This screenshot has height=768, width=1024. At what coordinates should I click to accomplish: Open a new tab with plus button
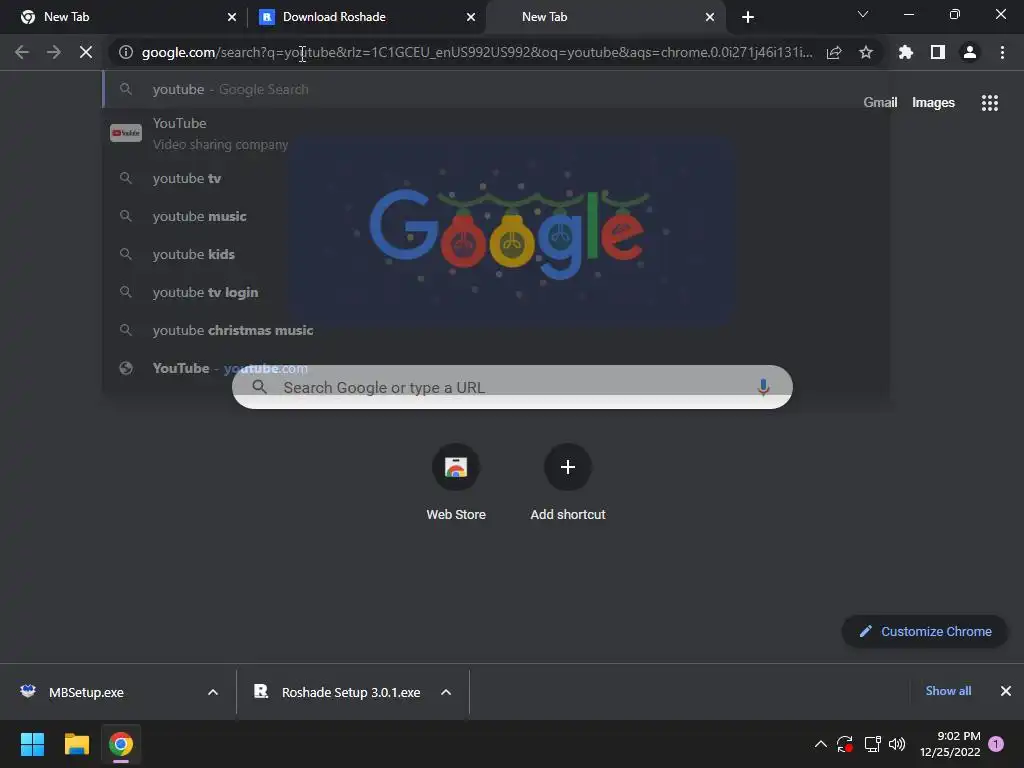click(x=748, y=17)
